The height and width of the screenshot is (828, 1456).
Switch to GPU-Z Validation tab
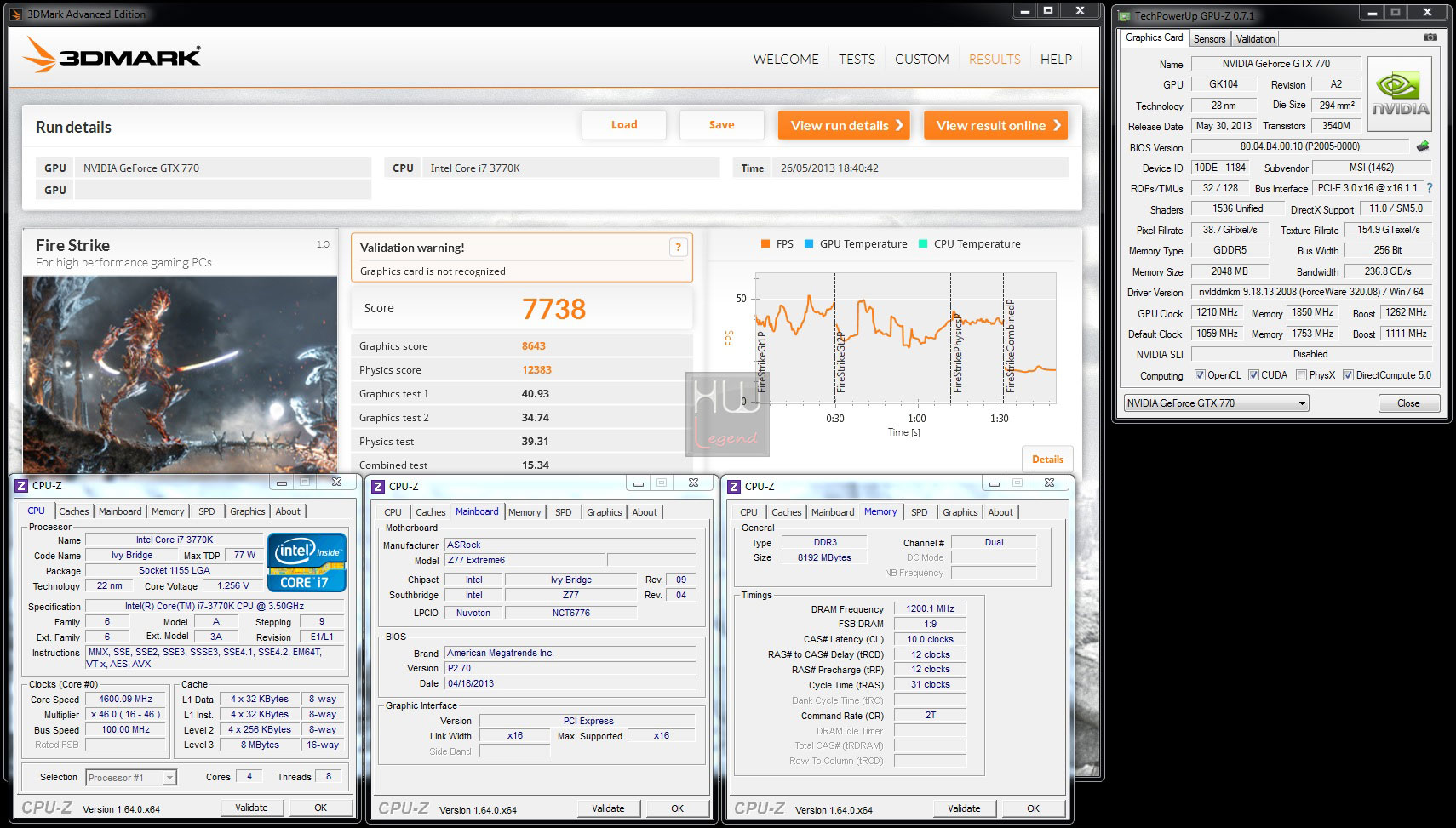click(1255, 39)
